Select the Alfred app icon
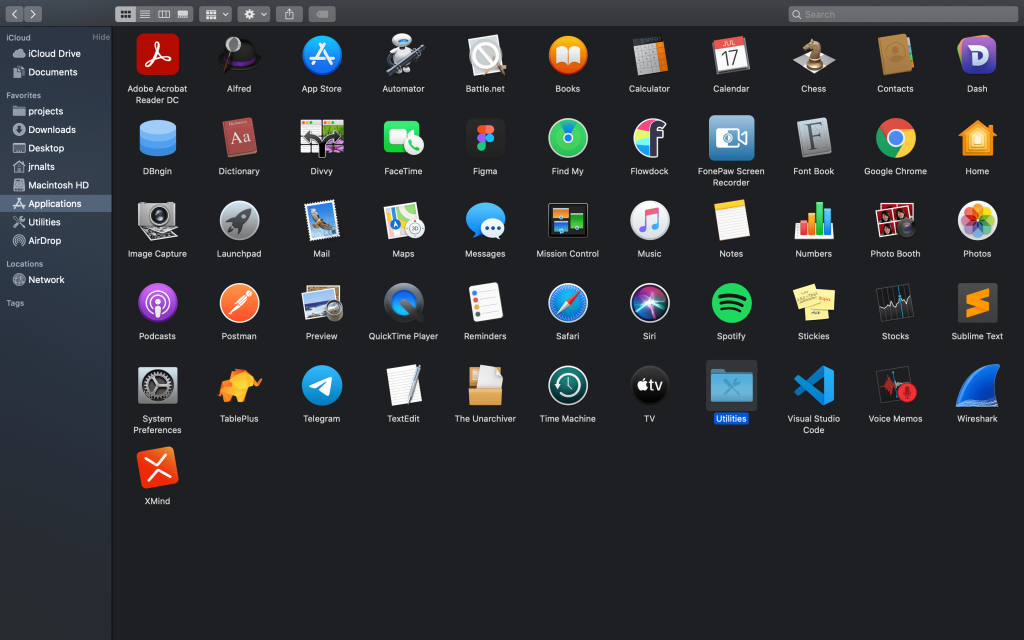Image resolution: width=1024 pixels, height=640 pixels. pos(239,56)
